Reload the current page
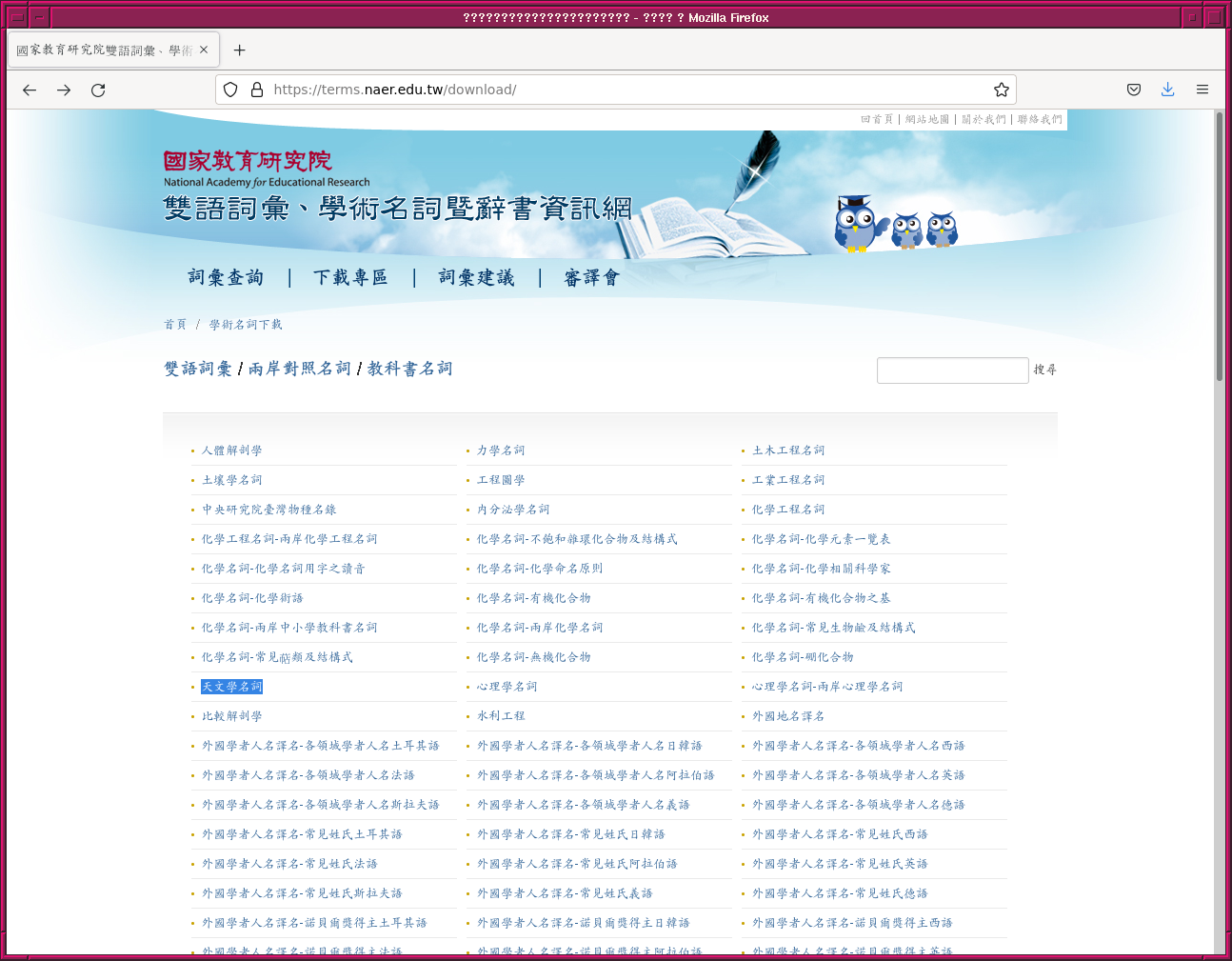 tap(98, 90)
